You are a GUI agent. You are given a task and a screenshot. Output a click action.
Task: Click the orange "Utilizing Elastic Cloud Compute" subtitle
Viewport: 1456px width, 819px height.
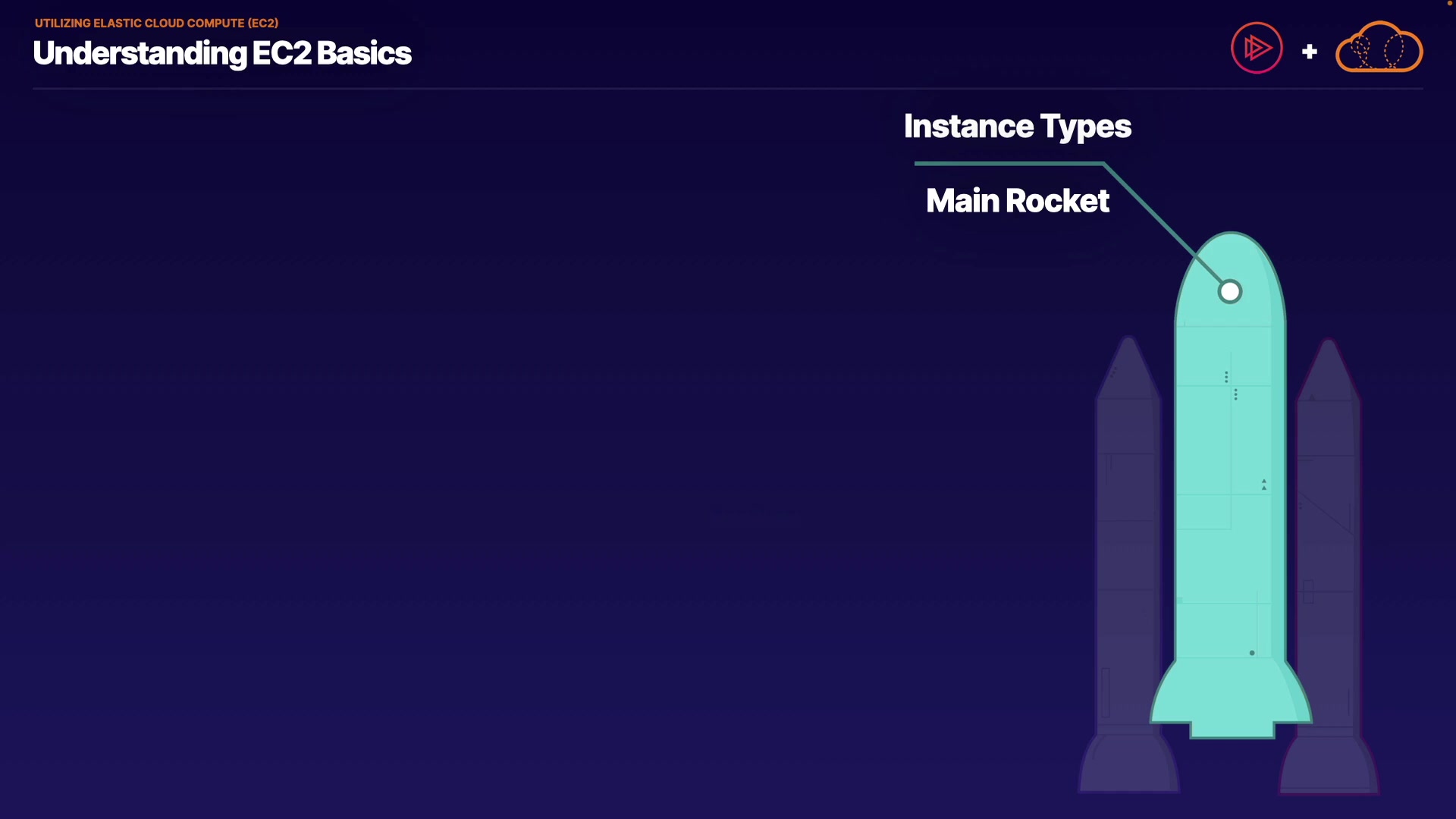(x=156, y=24)
